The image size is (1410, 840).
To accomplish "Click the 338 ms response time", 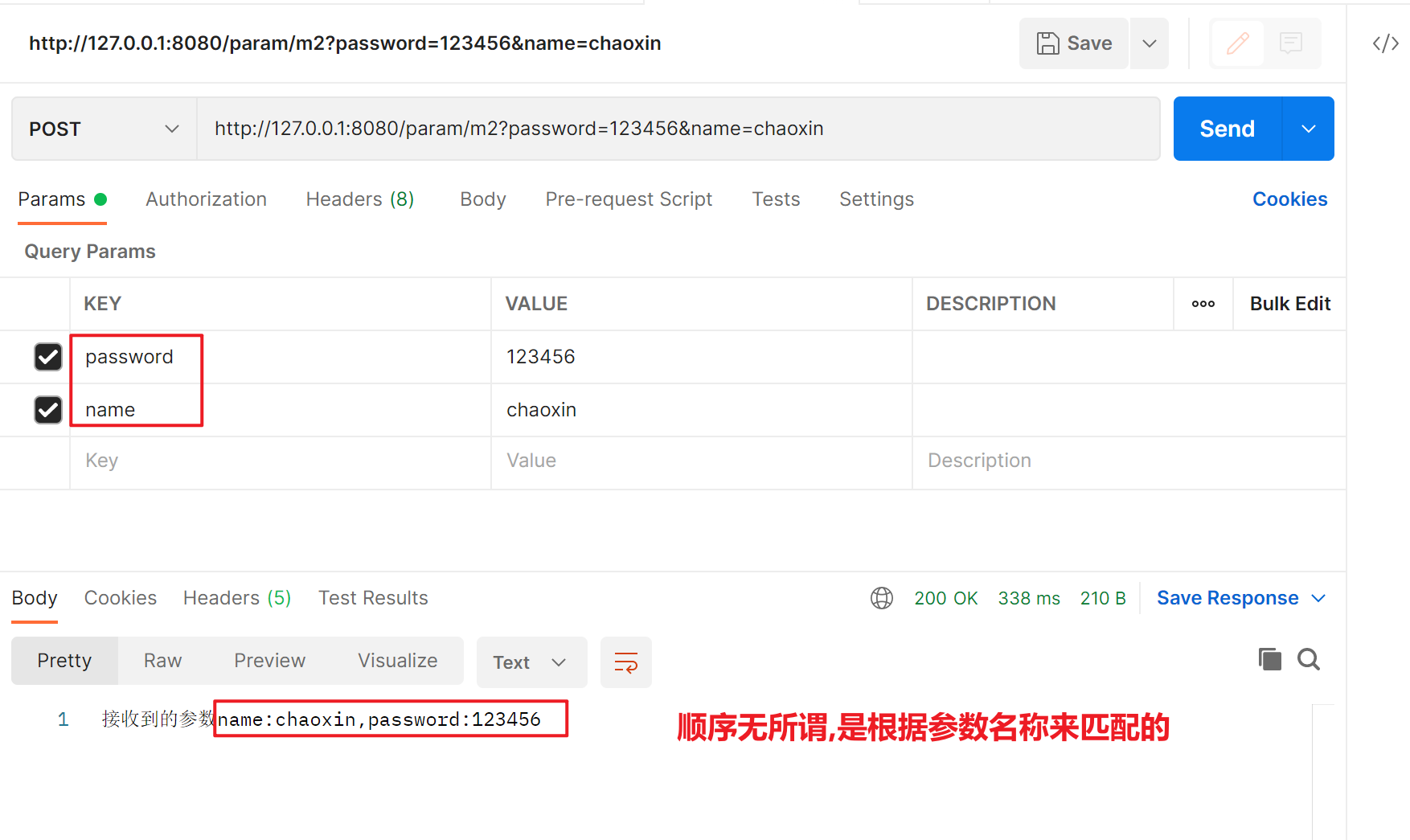I will (1029, 598).
